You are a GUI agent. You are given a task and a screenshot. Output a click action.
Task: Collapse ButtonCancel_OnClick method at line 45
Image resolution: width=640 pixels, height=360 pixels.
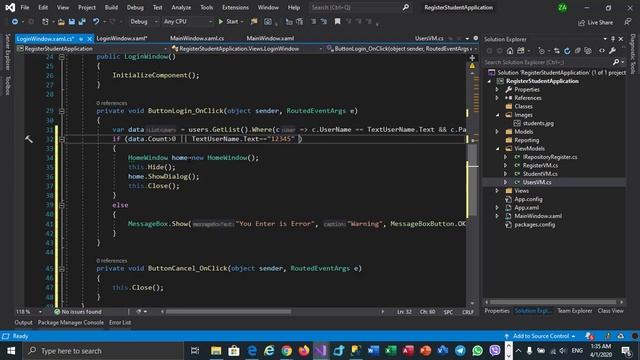pyautogui.click(x=62, y=269)
